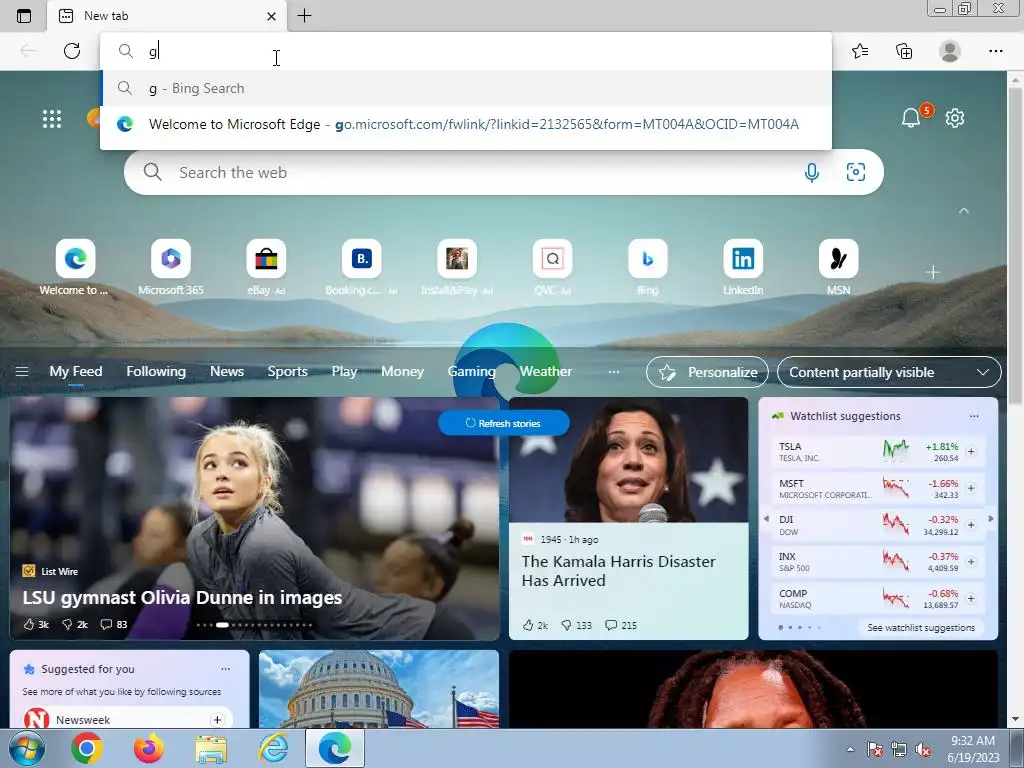Launch Google Chrome from the taskbar
The height and width of the screenshot is (768, 1024).
pos(87,748)
